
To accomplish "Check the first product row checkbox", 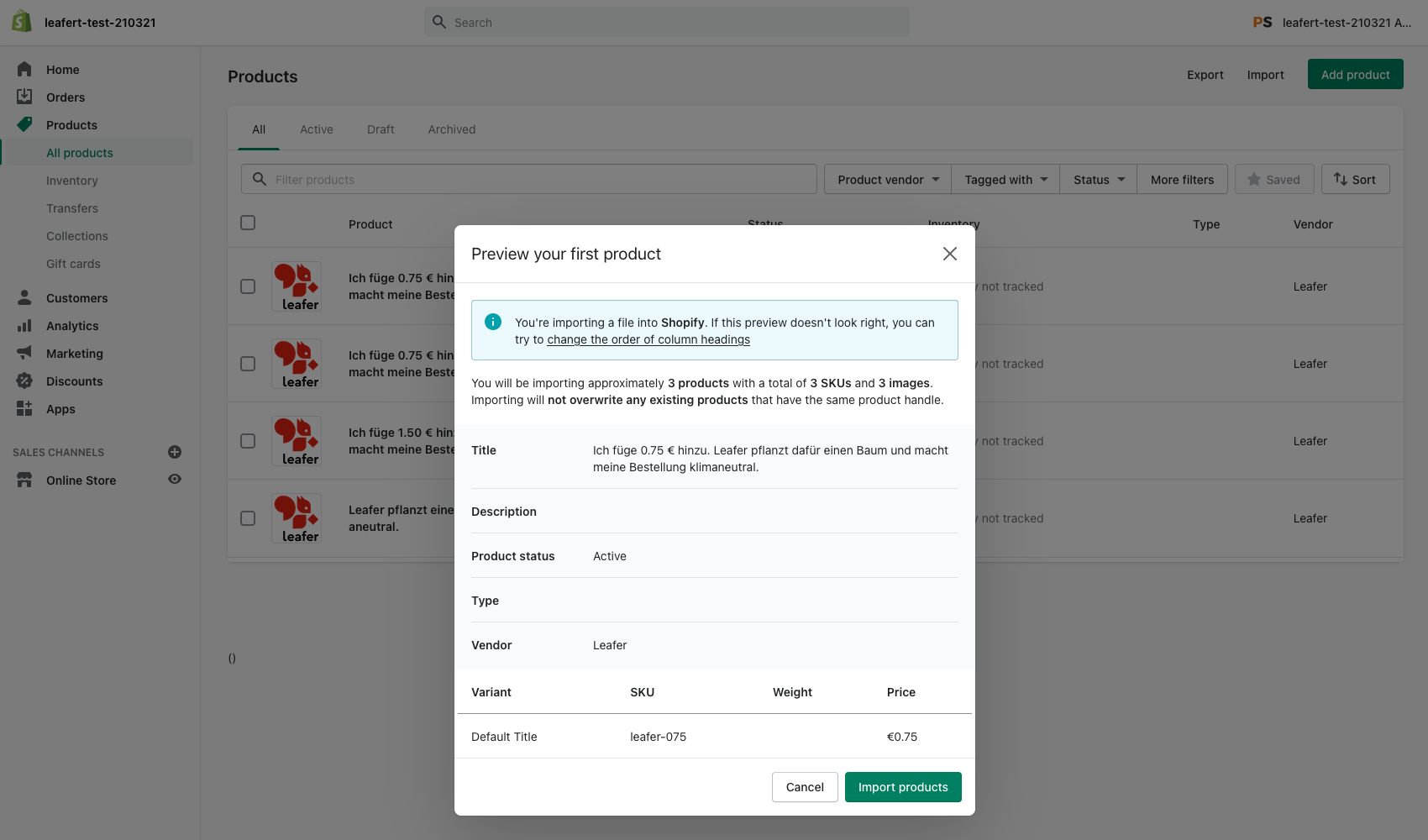I will (247, 286).
